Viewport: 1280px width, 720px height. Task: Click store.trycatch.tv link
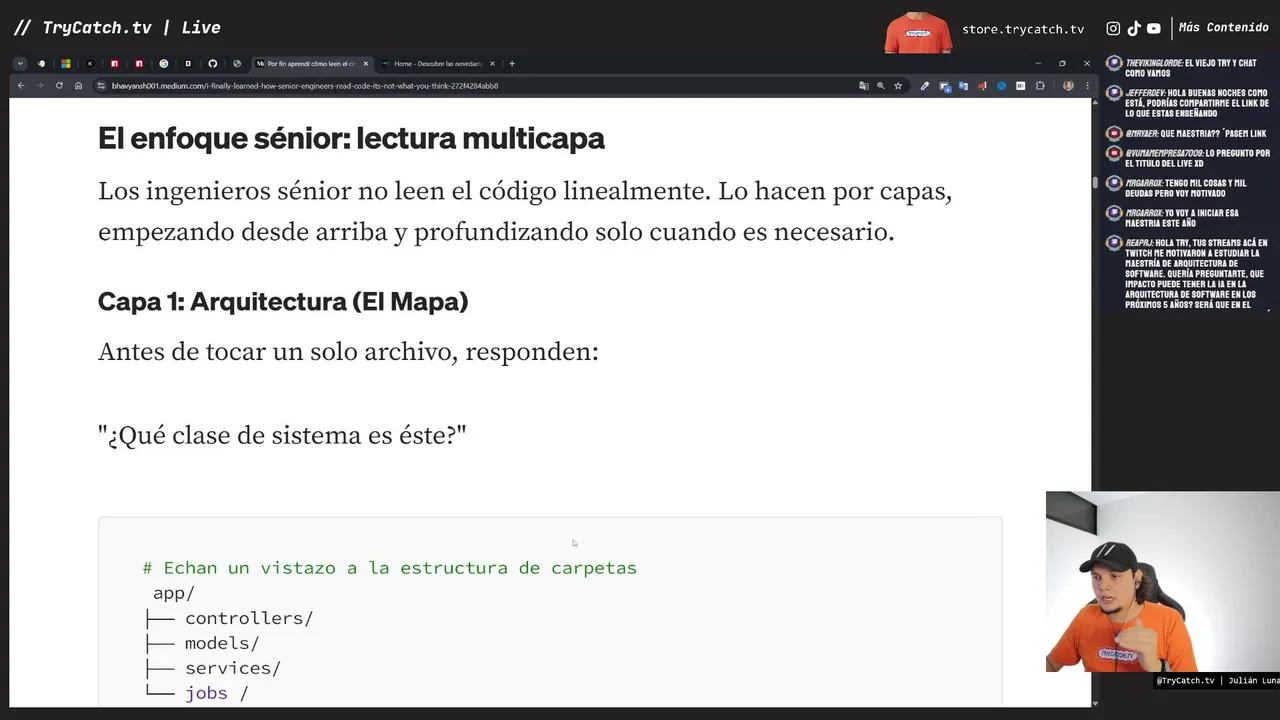[1023, 29]
